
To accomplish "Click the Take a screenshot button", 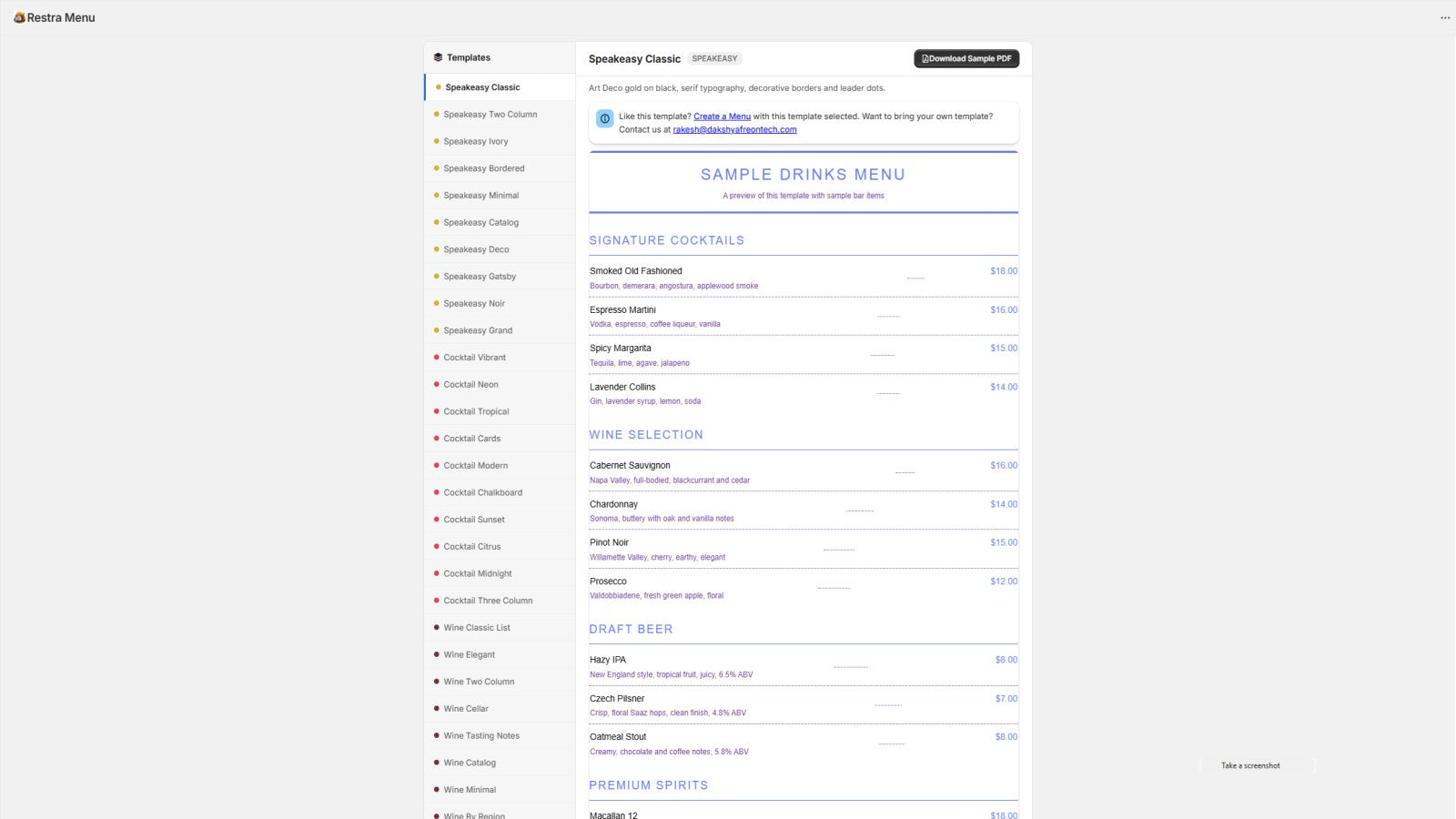I will click(x=1250, y=765).
